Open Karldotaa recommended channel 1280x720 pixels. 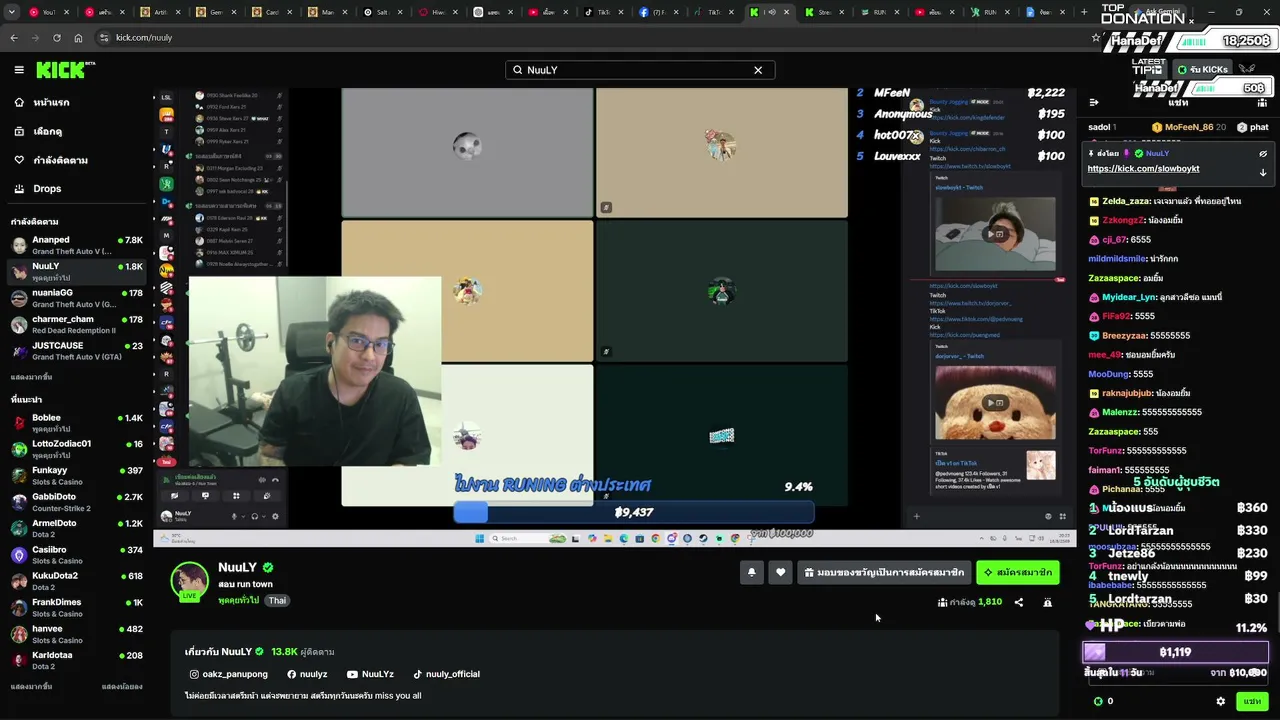pyautogui.click(x=77, y=661)
